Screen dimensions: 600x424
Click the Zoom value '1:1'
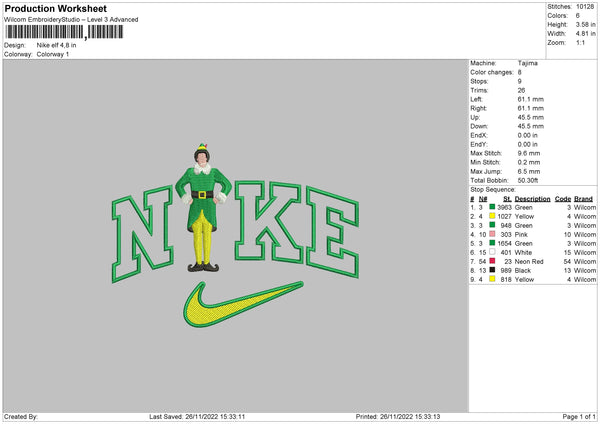click(x=580, y=42)
